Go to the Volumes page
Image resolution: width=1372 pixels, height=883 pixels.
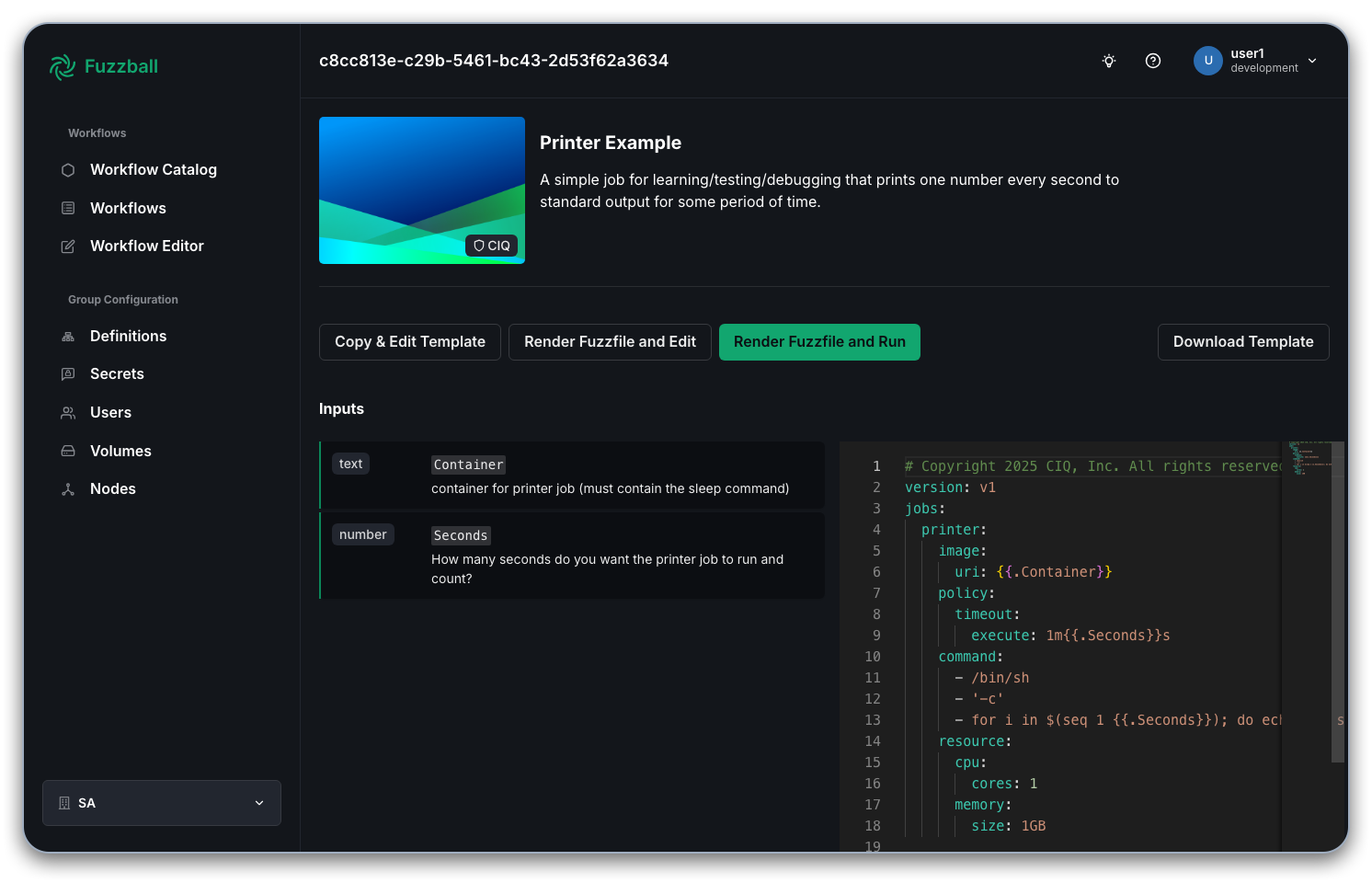point(120,452)
